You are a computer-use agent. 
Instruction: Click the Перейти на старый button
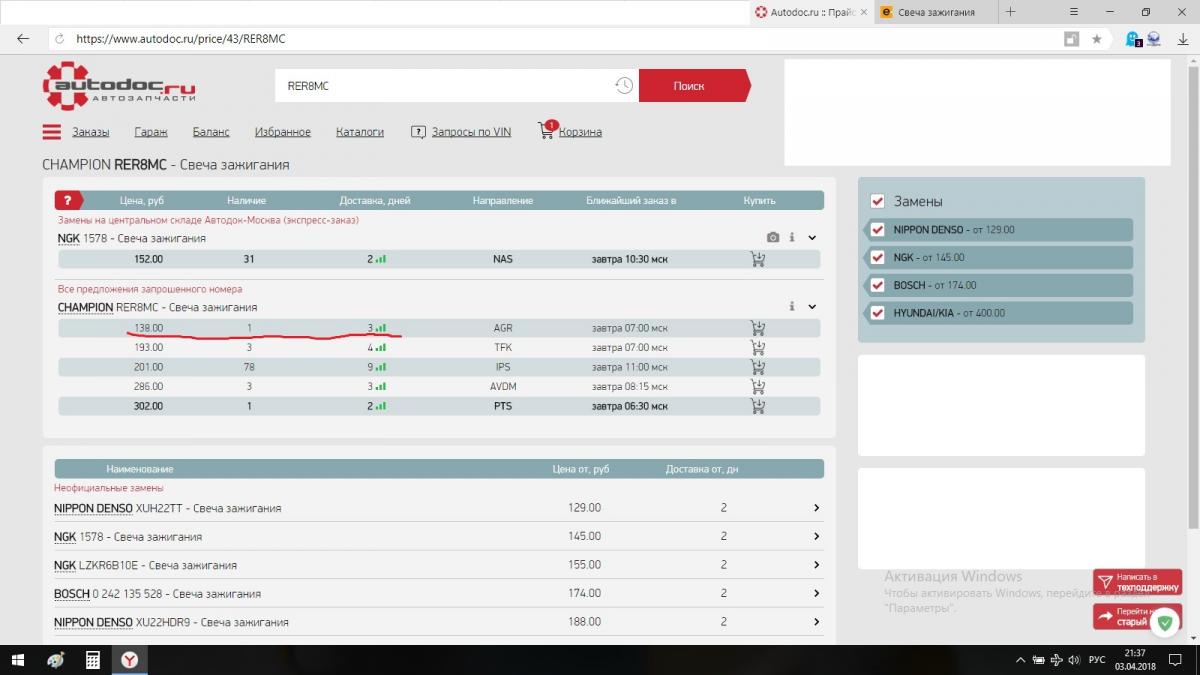(1124, 617)
